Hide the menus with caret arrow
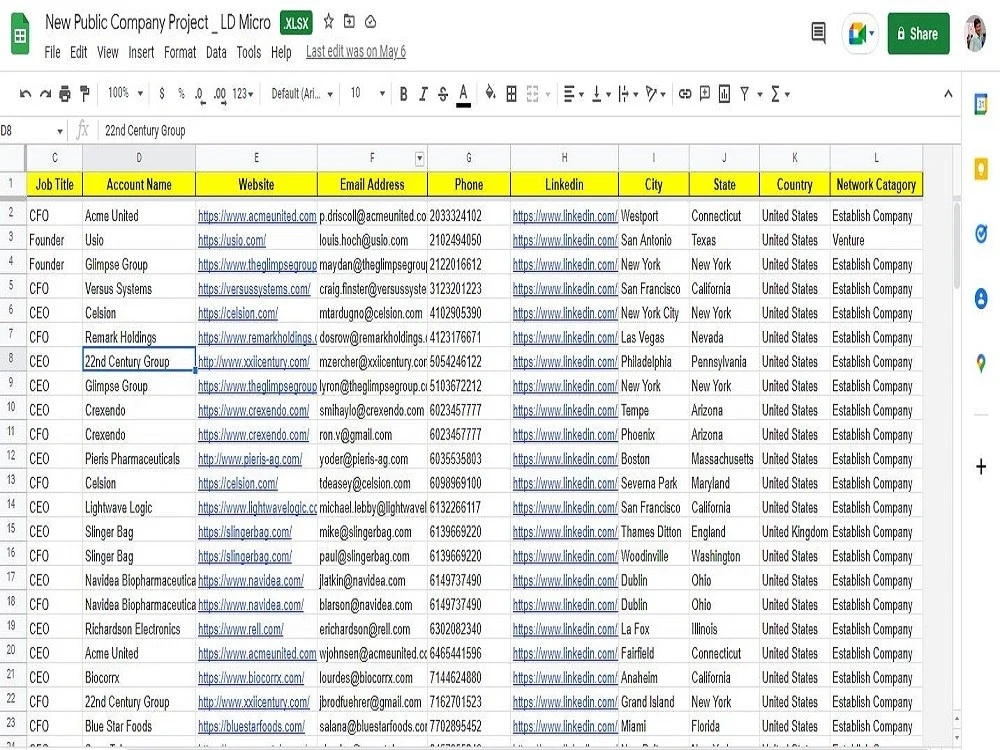This screenshot has height=750, width=1000. click(x=948, y=94)
